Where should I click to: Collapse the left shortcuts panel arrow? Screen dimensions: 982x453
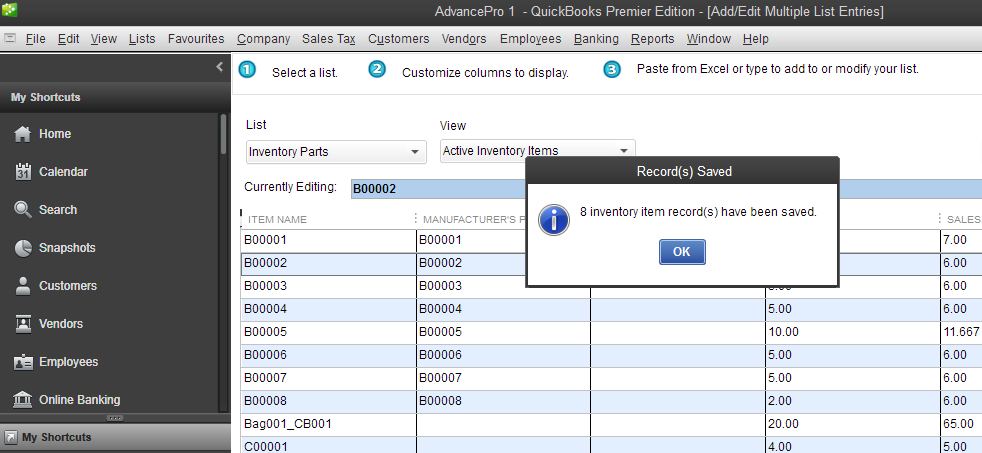[x=219, y=67]
